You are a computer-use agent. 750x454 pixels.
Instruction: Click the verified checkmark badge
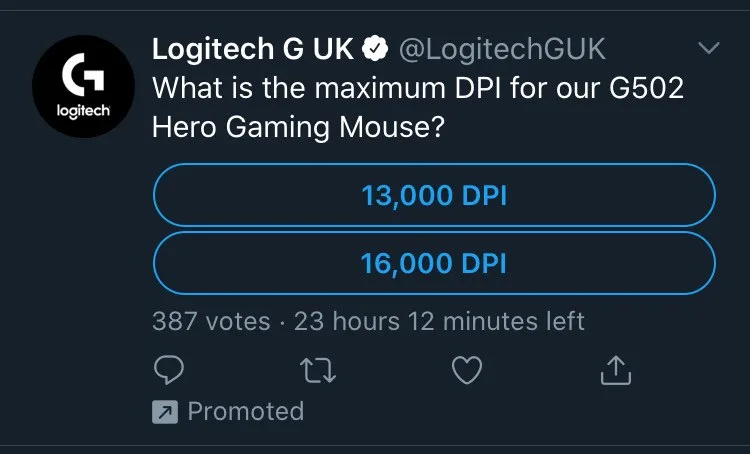coord(375,48)
